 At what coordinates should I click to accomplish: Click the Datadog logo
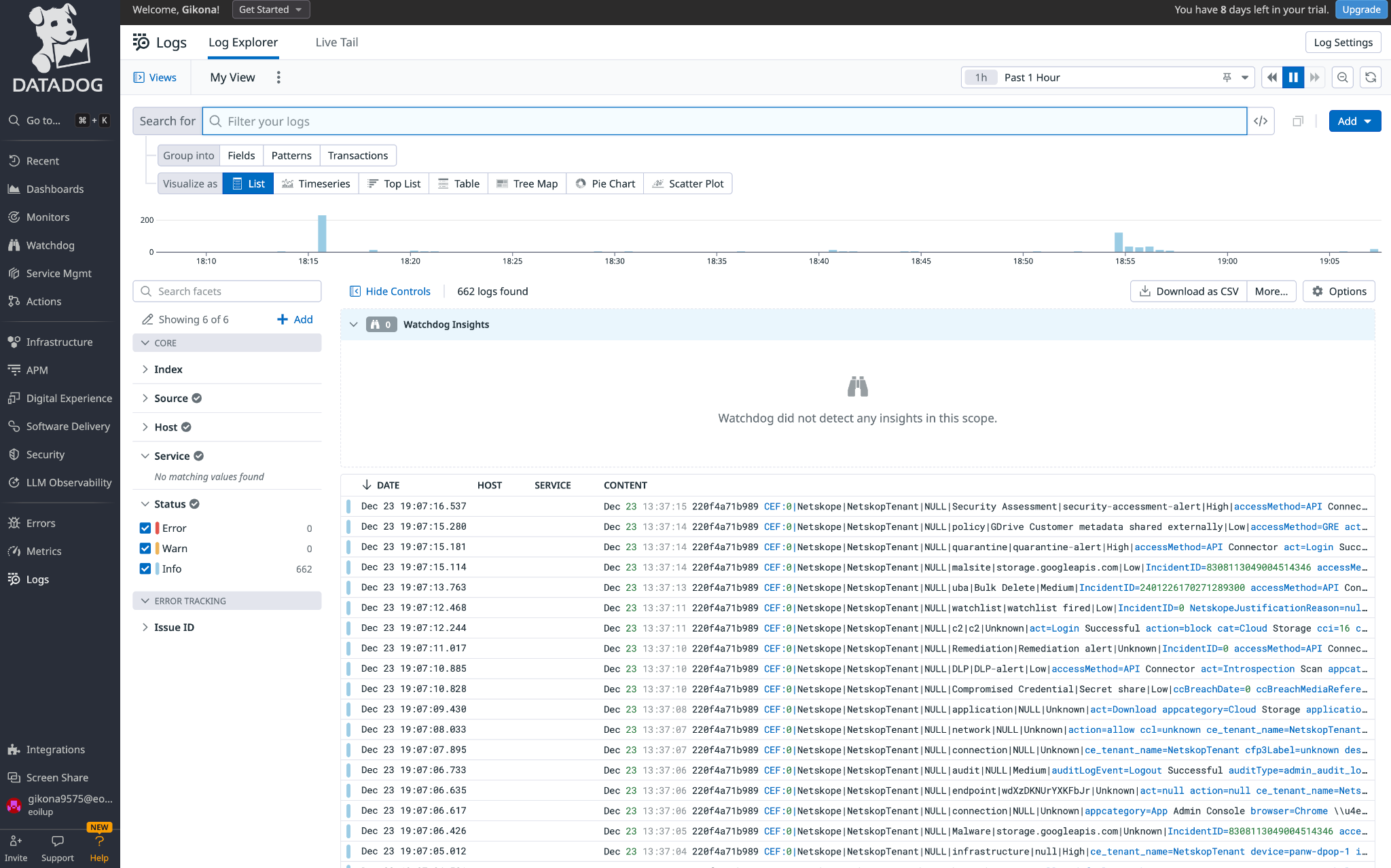pyautogui.click(x=58, y=48)
